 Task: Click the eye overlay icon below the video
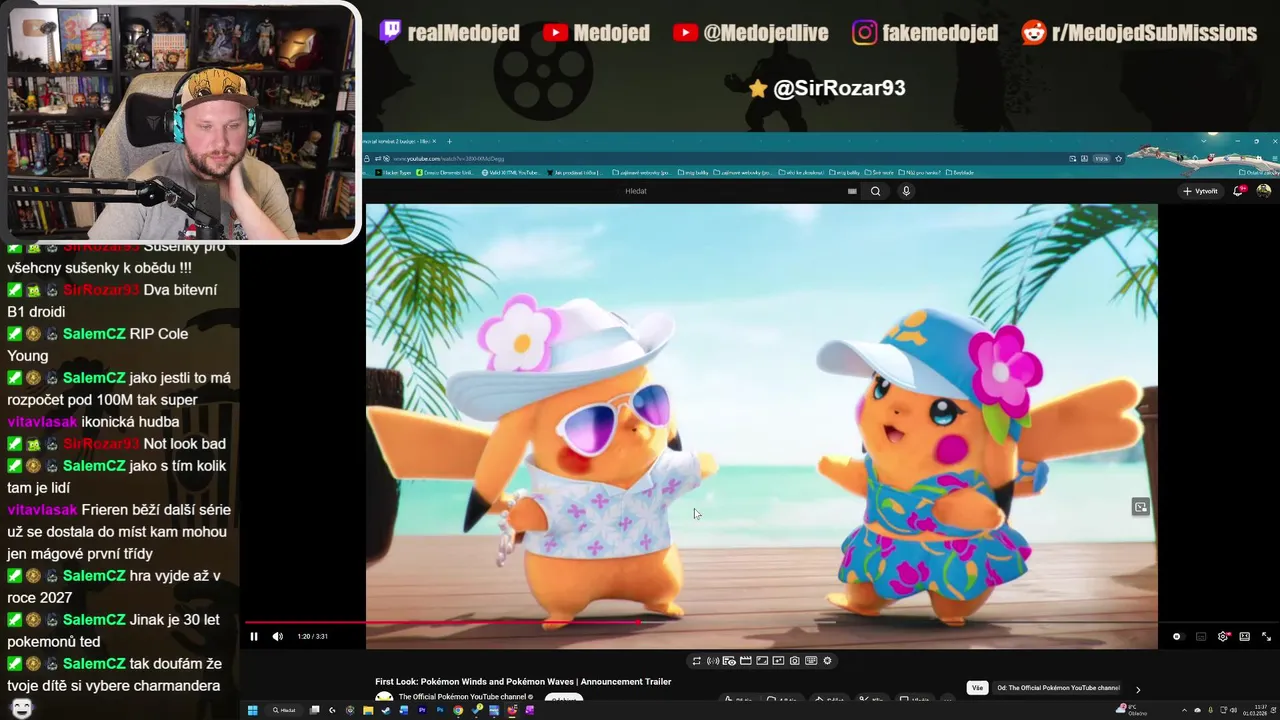click(729, 660)
